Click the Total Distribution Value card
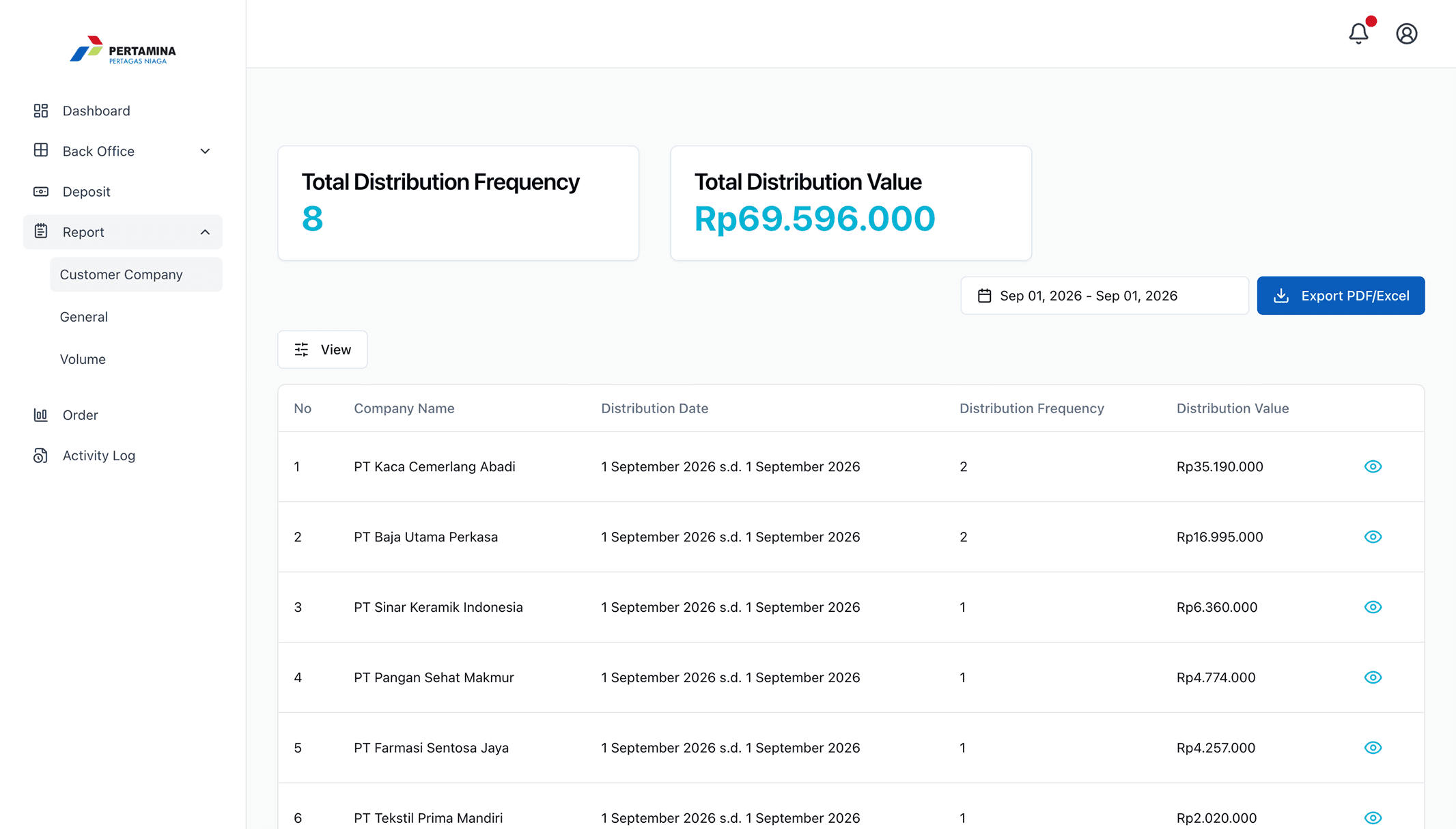 pyautogui.click(x=851, y=203)
